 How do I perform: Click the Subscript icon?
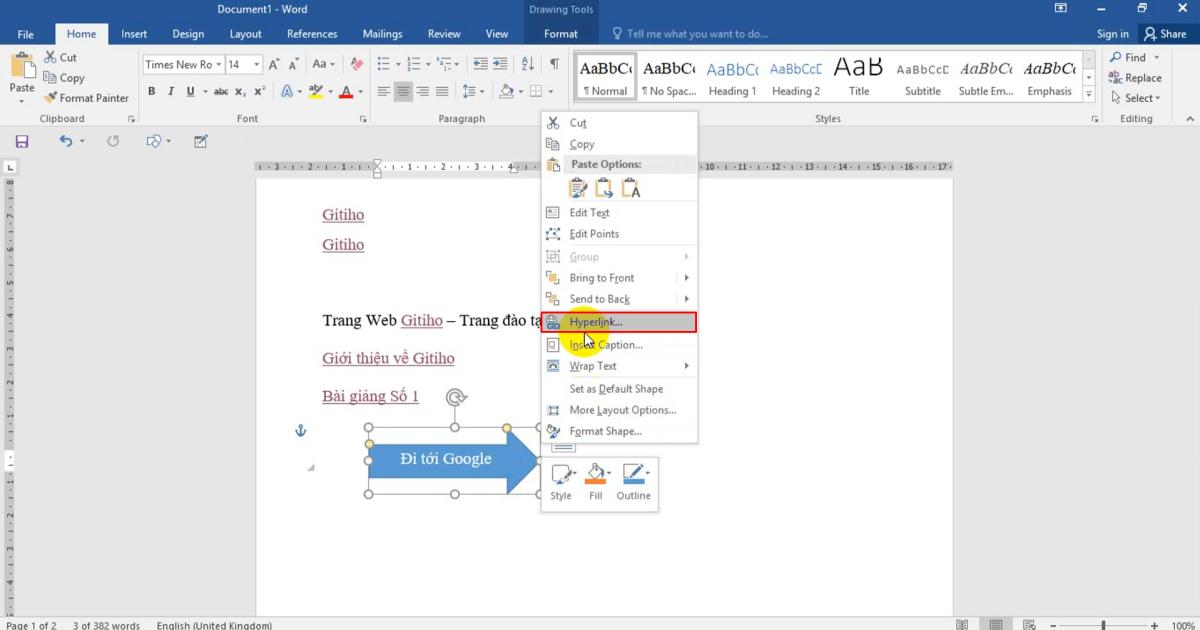(x=241, y=91)
